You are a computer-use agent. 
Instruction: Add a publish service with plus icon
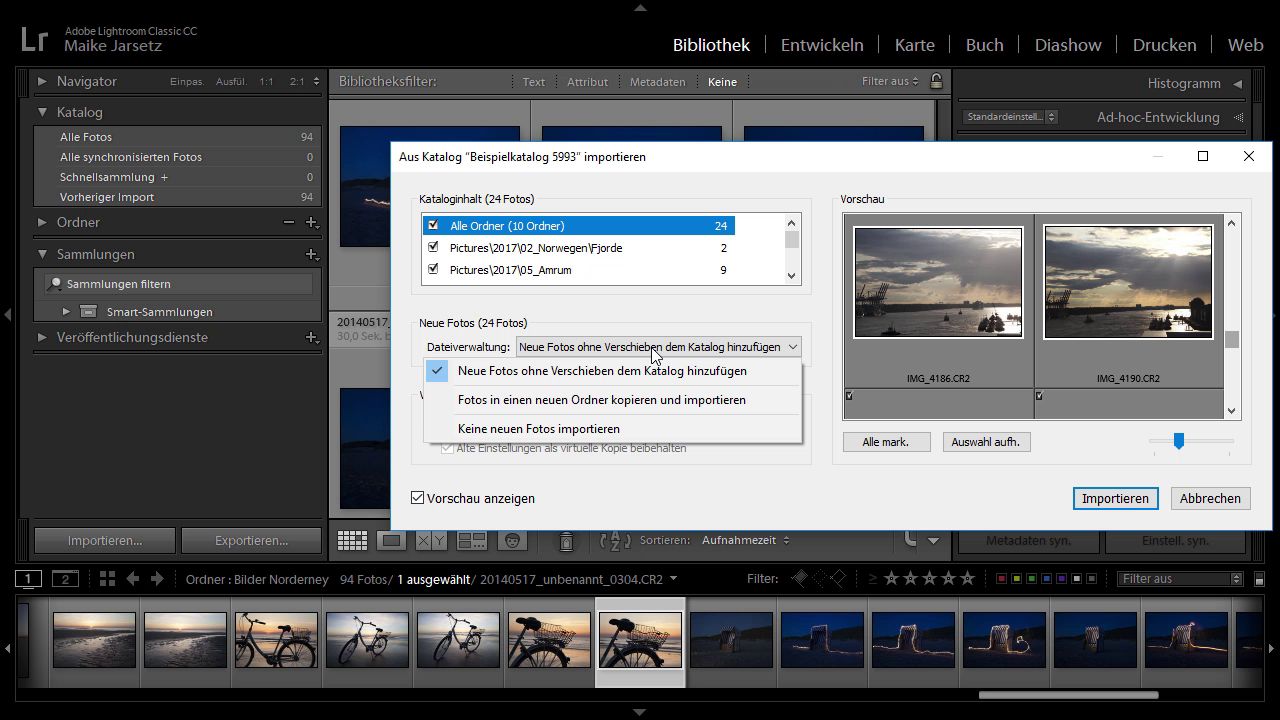(311, 337)
